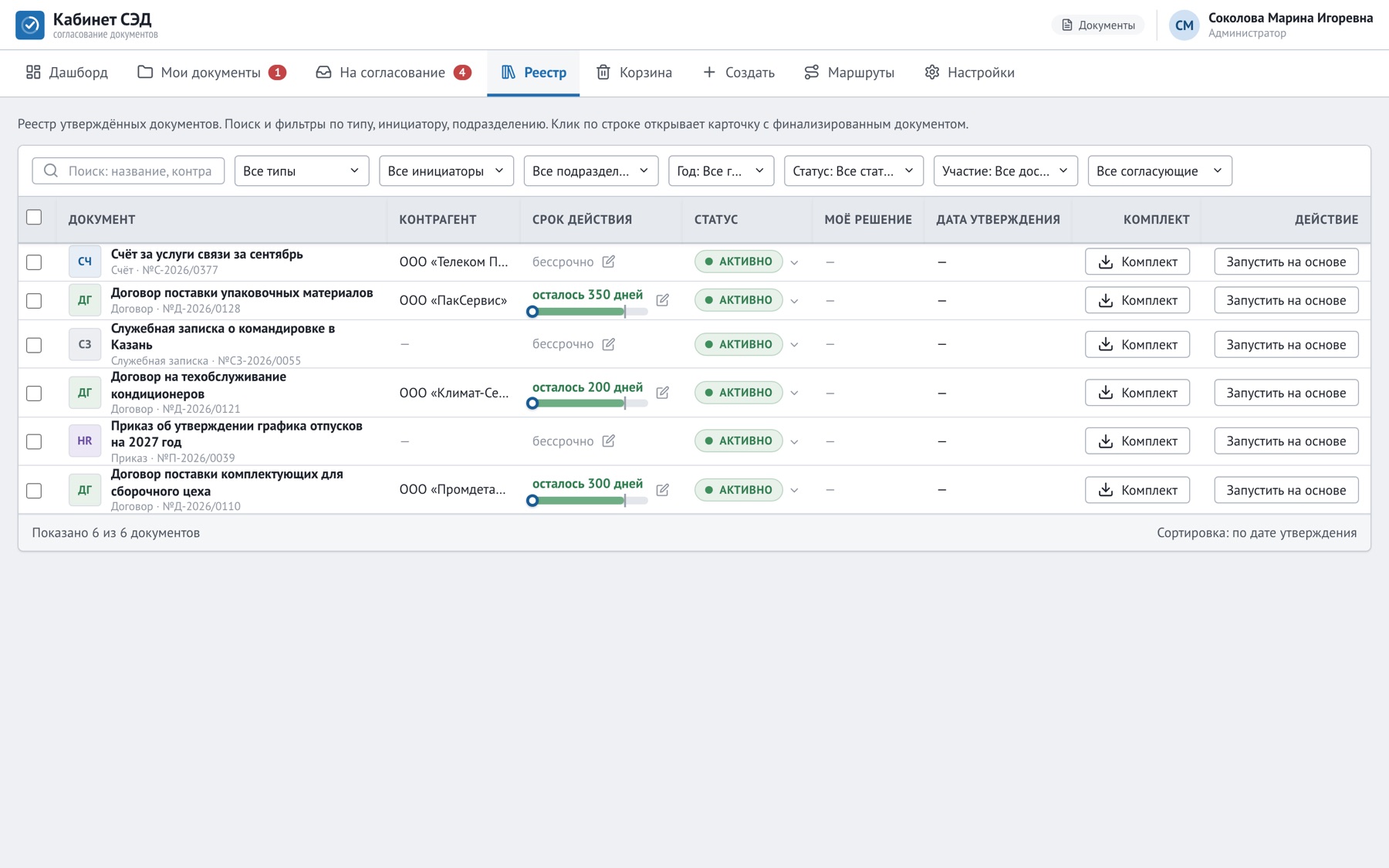Click the осталось 200 дней progress bar
Viewport: 1389px width, 868px height.
(590, 404)
